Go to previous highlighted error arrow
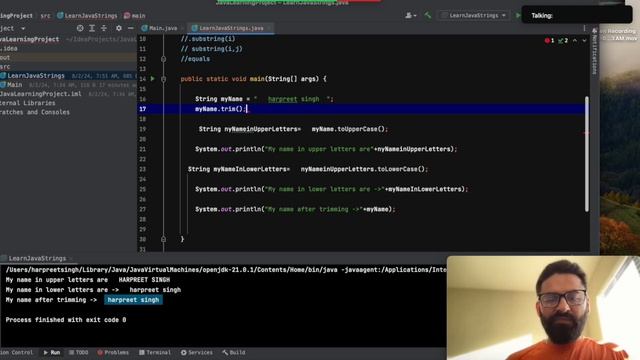This screenshot has height=360, width=640. click(575, 40)
